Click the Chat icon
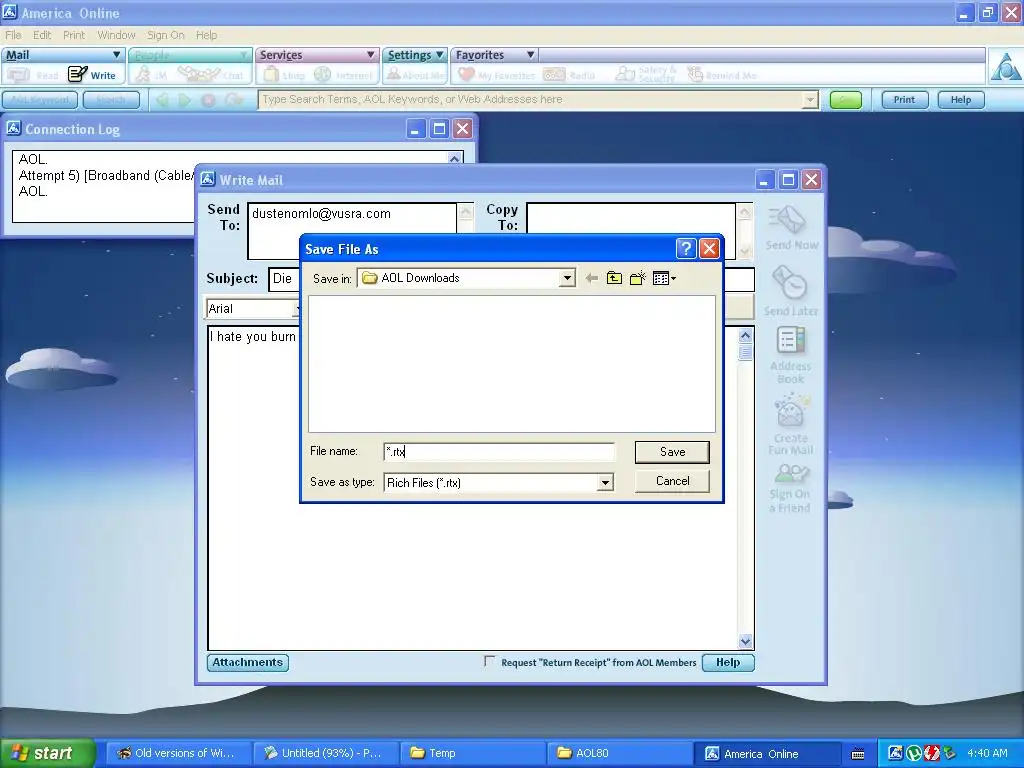This screenshot has height=768, width=1024. [x=199, y=74]
